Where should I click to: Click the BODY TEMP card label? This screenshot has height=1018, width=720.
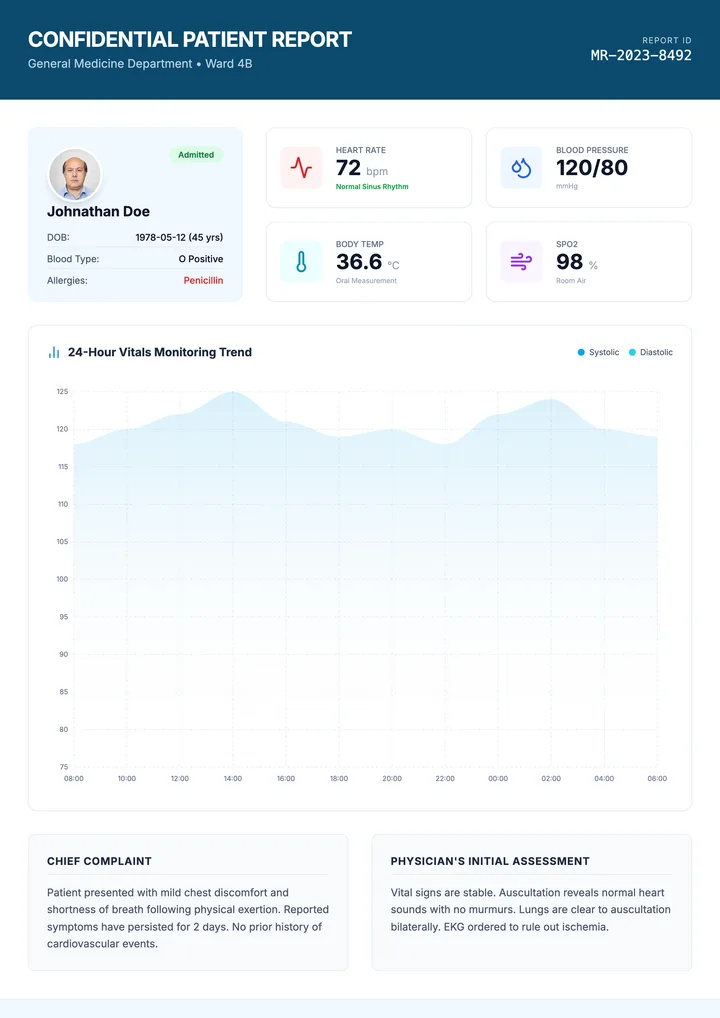pos(360,244)
